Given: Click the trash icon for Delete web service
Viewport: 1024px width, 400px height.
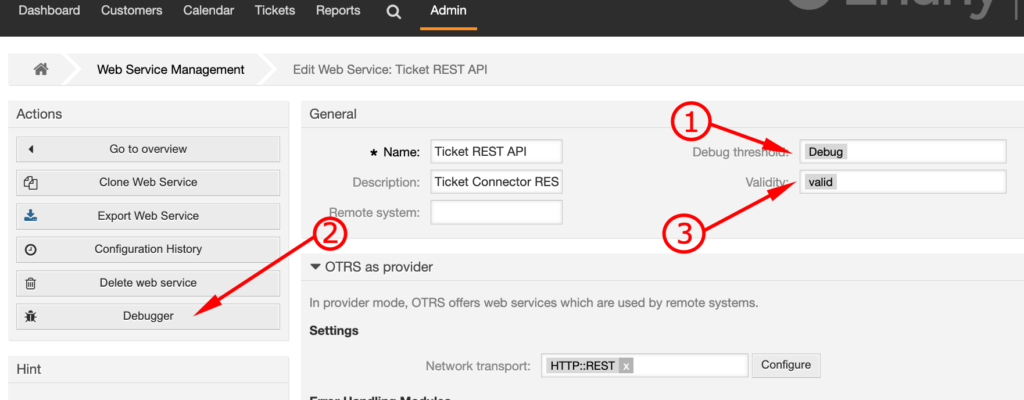Looking at the screenshot, I should pos(30,283).
